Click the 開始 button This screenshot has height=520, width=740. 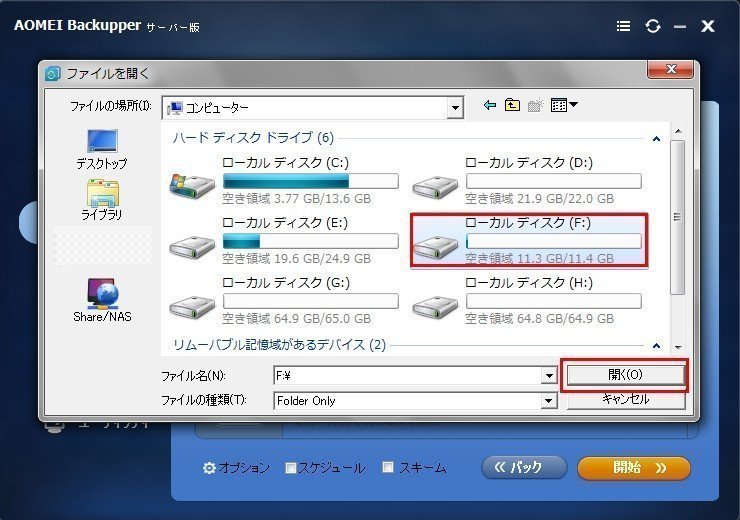coord(634,468)
